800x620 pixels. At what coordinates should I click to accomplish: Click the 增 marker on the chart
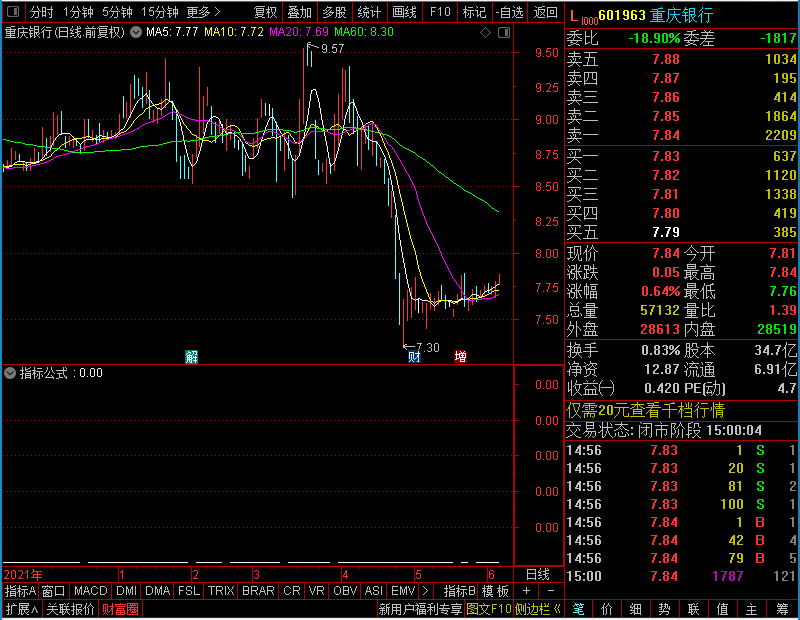point(460,356)
